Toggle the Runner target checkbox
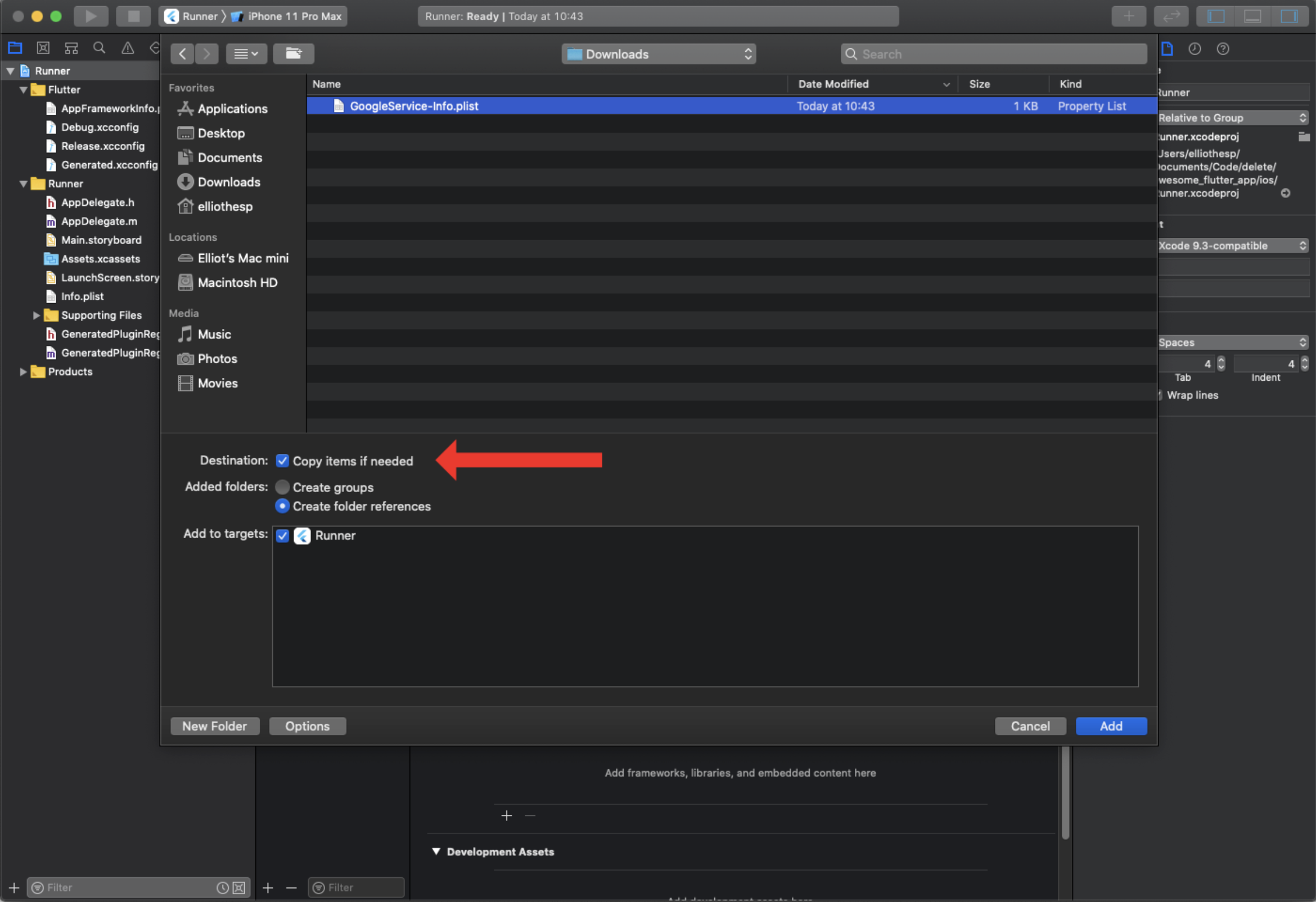 (282, 536)
